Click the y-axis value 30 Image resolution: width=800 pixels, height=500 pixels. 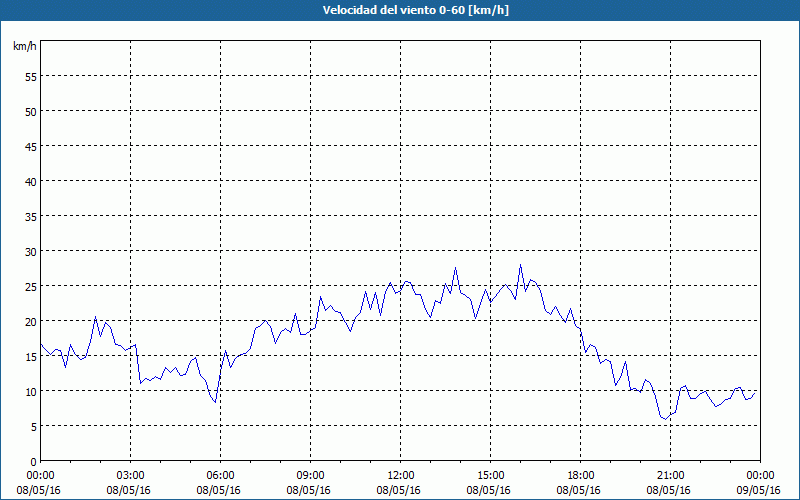31,252
